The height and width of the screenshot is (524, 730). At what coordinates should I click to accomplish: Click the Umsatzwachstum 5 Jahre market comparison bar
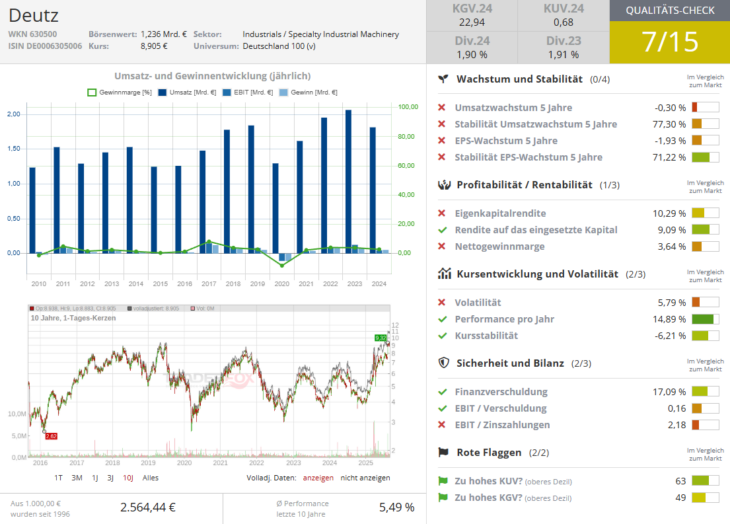[705, 107]
